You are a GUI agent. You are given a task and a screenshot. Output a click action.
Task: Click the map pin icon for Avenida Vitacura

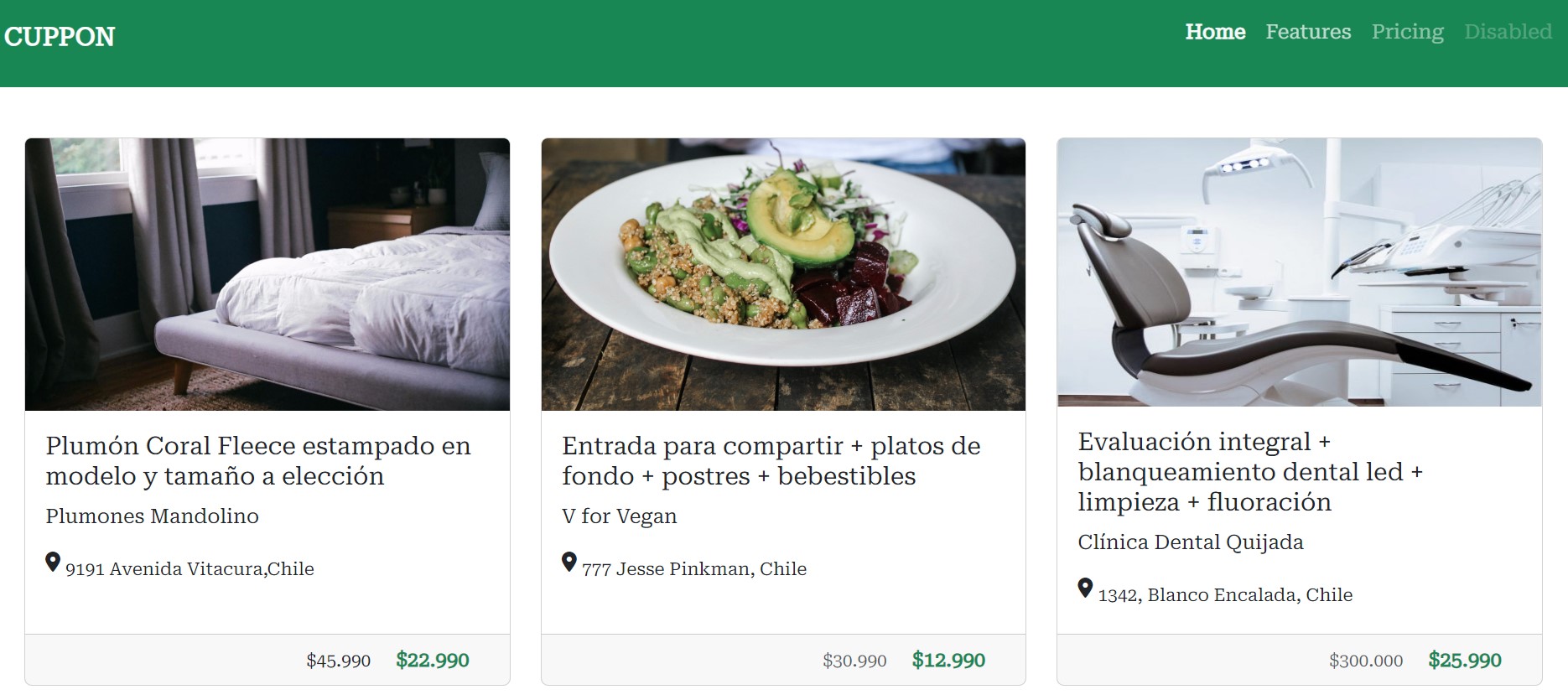coord(53,563)
